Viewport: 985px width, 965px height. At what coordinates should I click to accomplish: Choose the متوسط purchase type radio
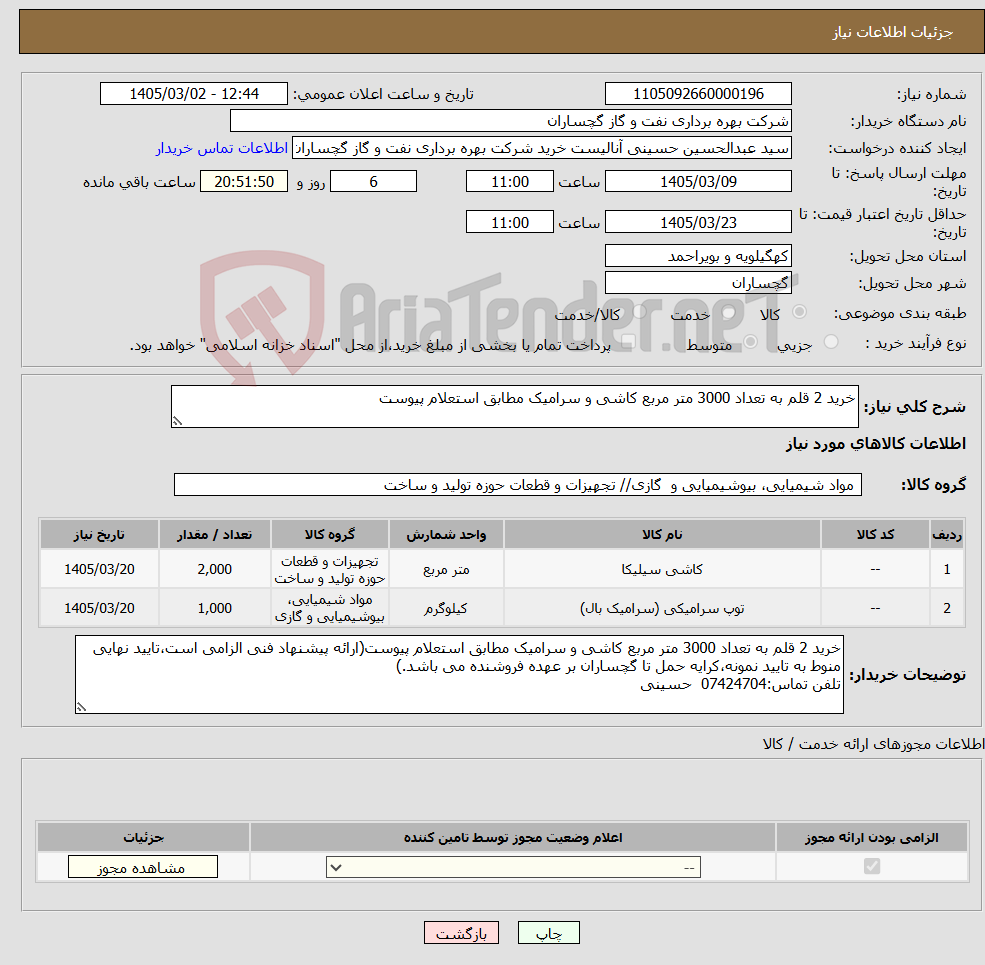751,342
